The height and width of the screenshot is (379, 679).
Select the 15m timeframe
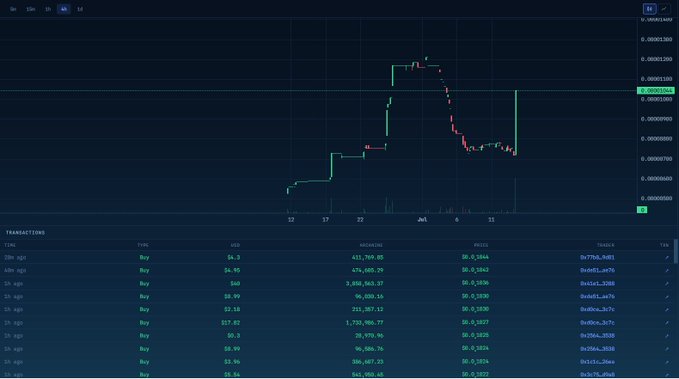(30, 9)
